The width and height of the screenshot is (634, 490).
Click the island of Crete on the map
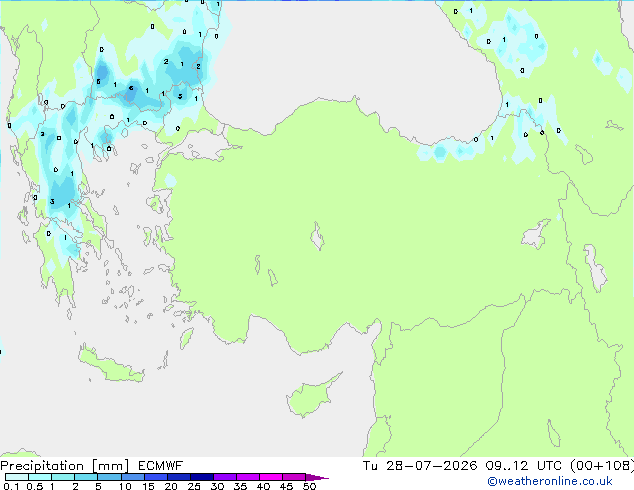pyautogui.click(x=110, y=365)
